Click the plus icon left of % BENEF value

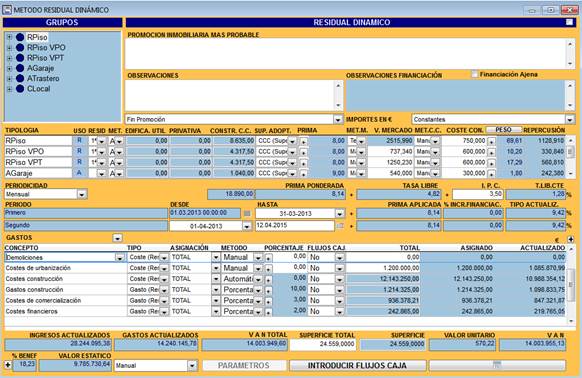(8, 365)
